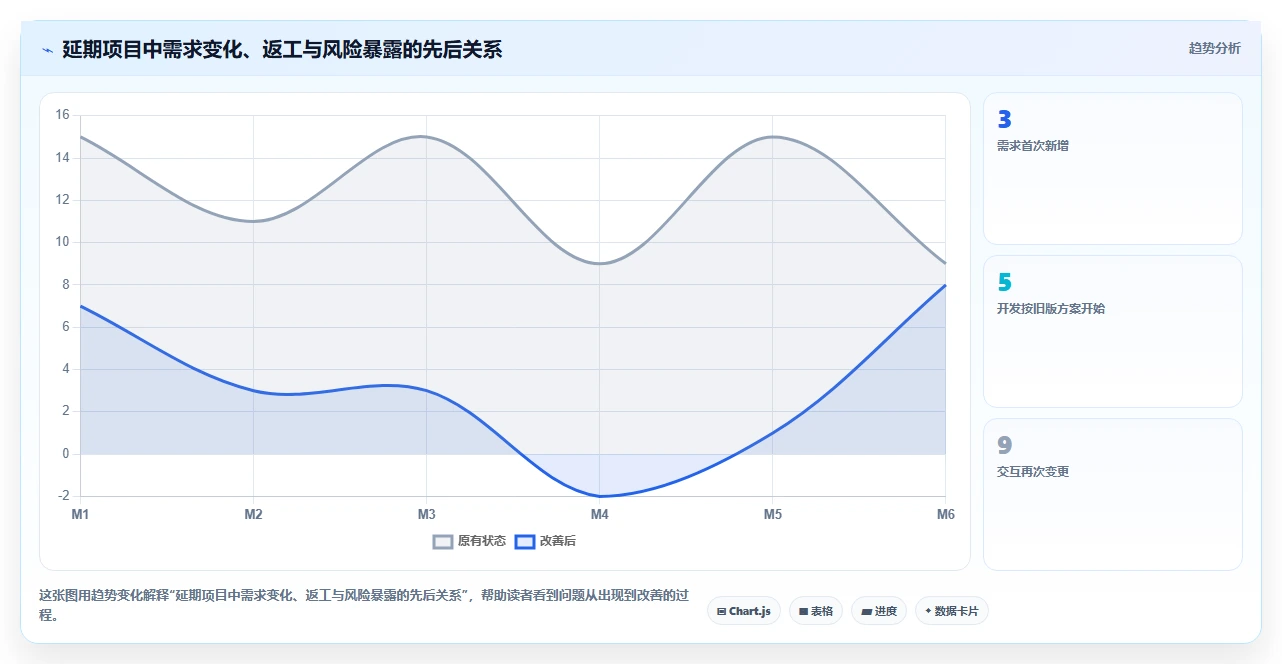The image size is (1282, 664).
Task: Select the 进度 tag chip
Action: (x=879, y=611)
